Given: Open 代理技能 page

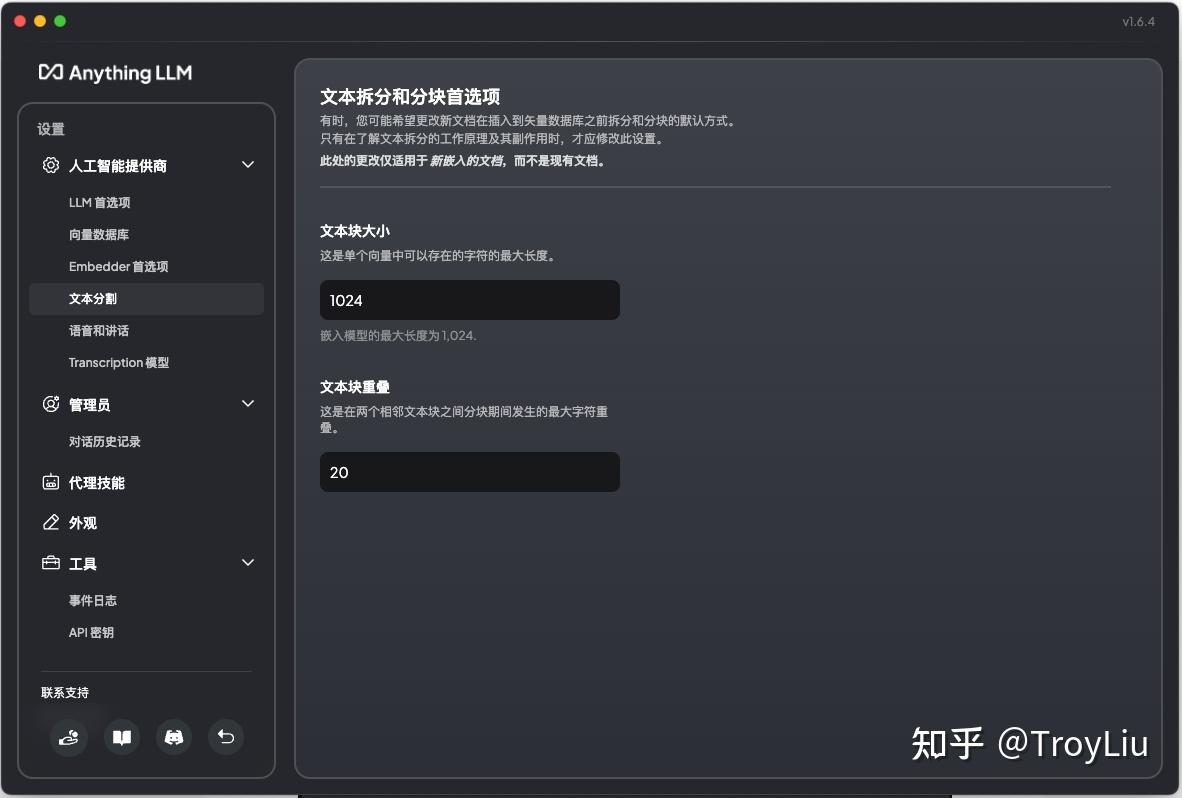Looking at the screenshot, I should click(96, 483).
